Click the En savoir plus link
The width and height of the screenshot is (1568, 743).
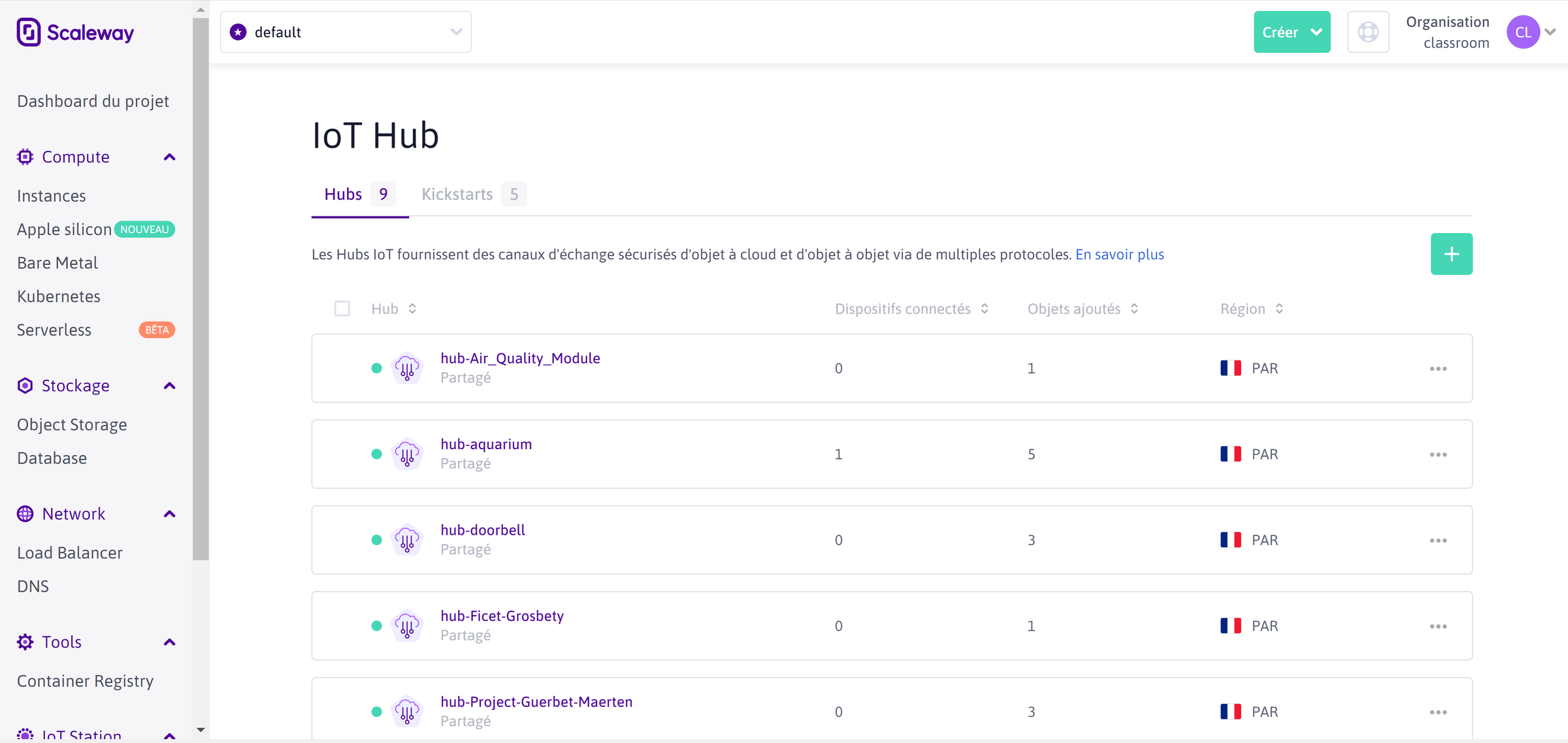1120,254
